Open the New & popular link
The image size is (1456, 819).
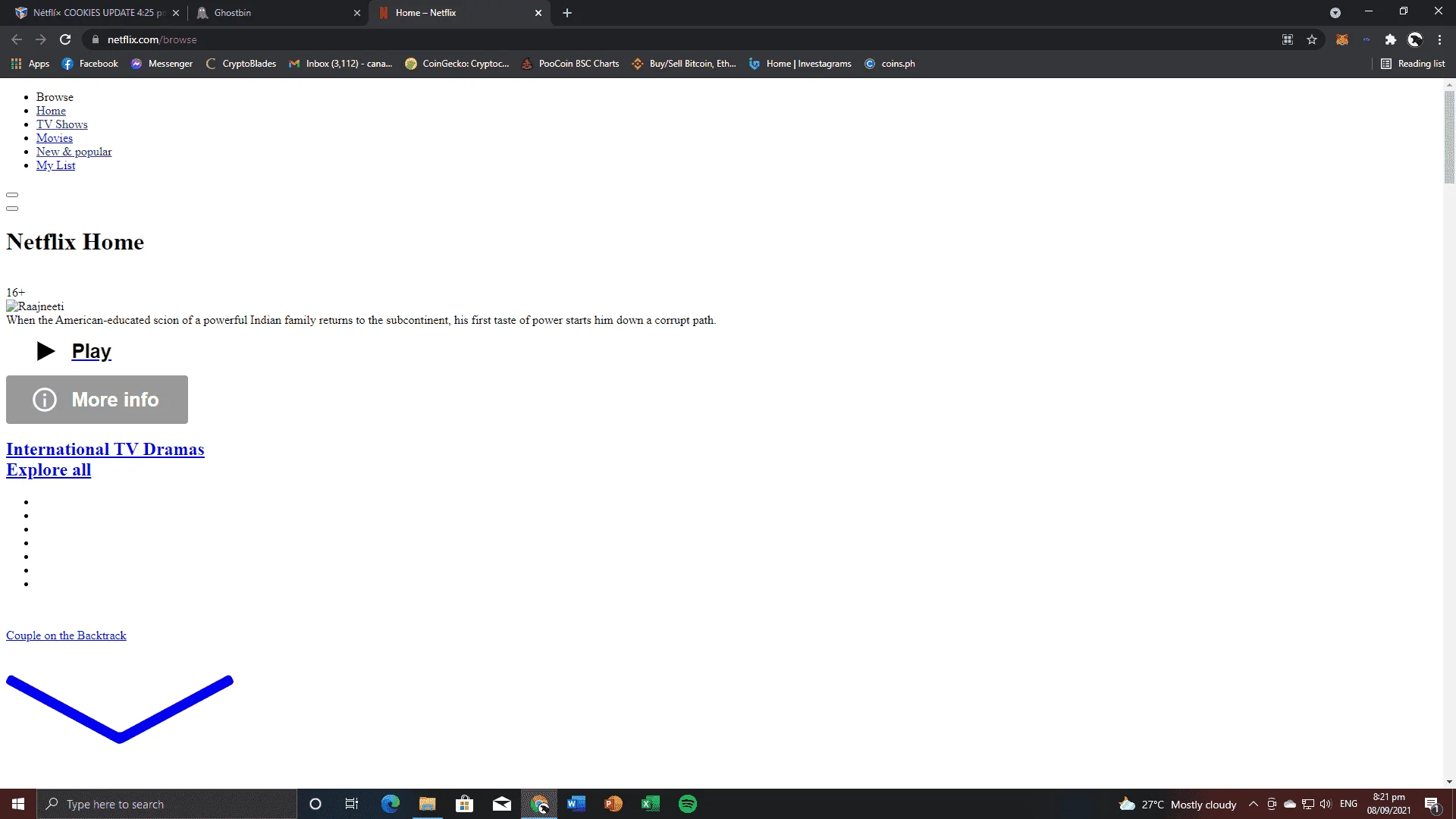tap(74, 152)
